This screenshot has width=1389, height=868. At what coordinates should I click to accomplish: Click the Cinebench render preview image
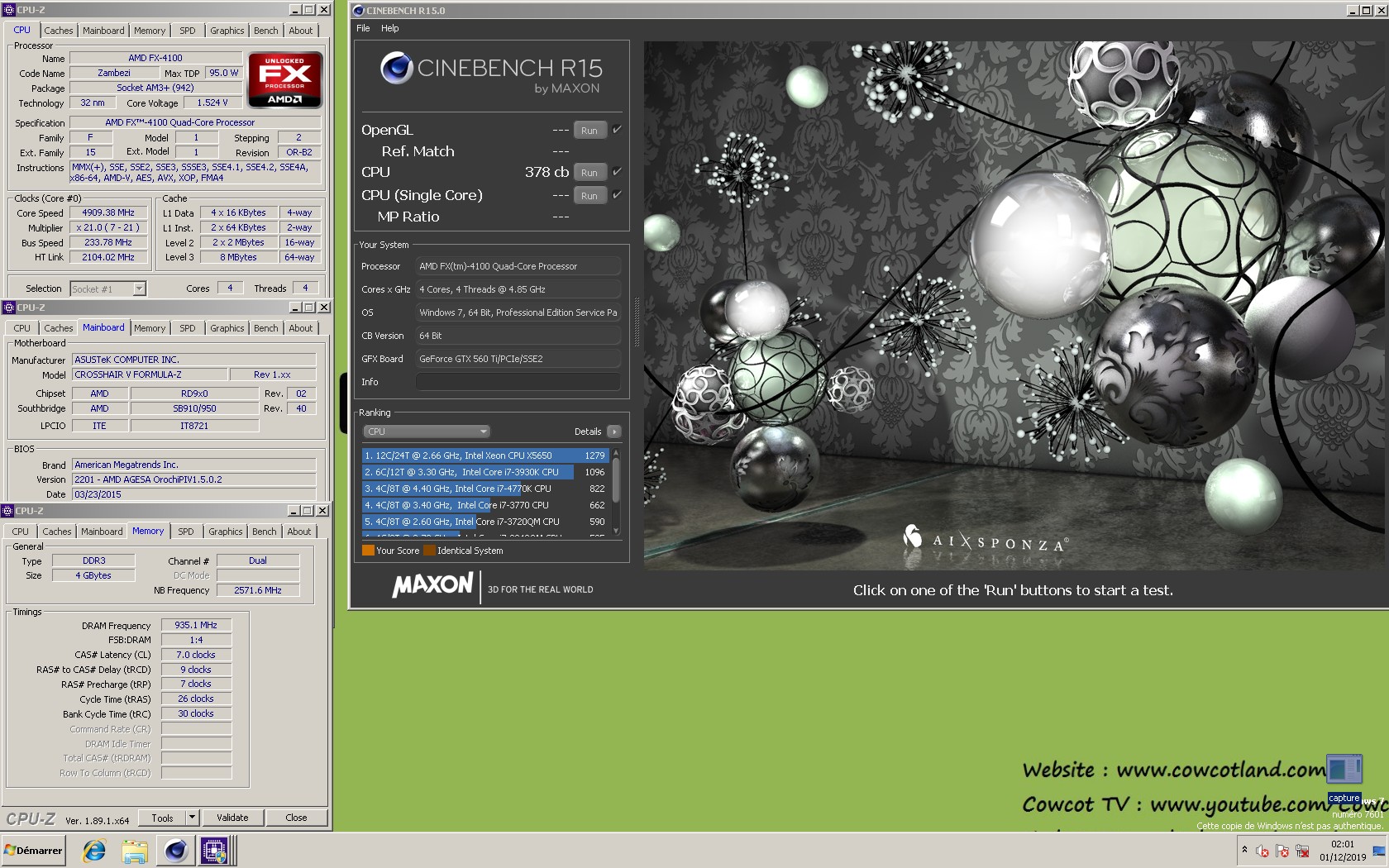1014,306
